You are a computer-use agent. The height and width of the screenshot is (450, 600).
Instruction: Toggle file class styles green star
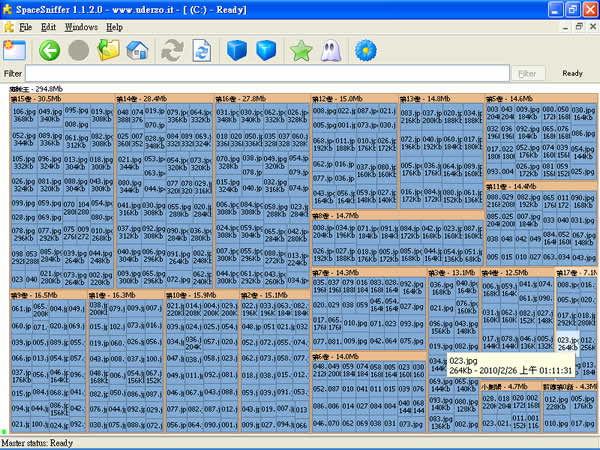click(301, 51)
